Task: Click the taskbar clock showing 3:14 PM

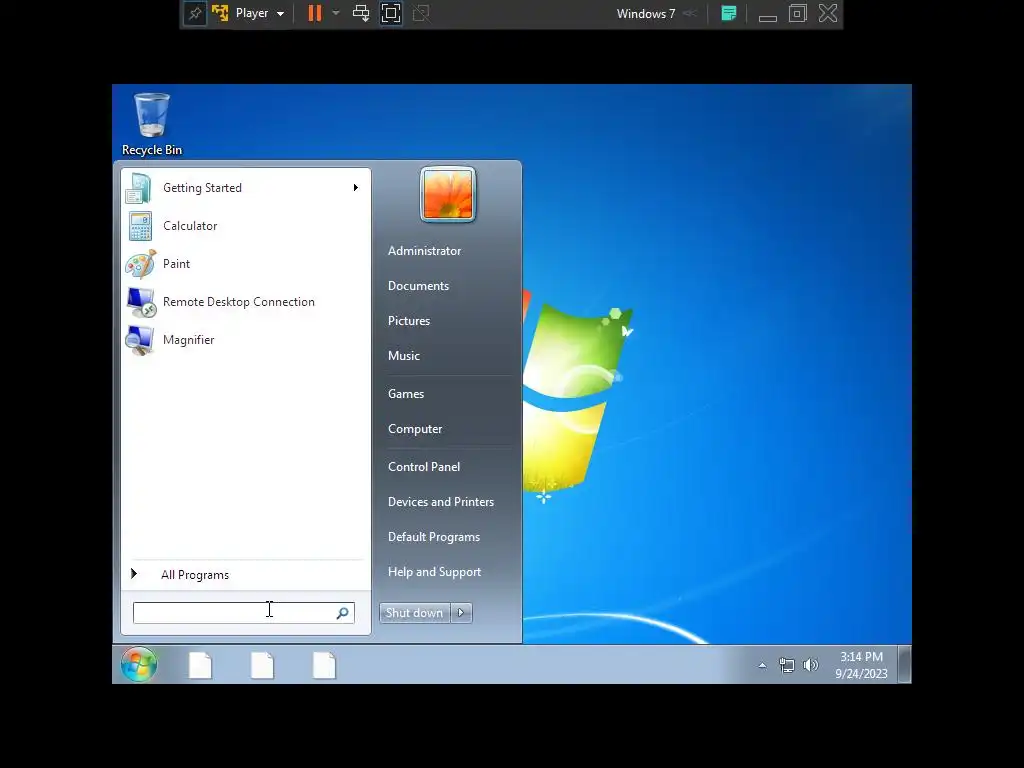Action: click(861, 665)
